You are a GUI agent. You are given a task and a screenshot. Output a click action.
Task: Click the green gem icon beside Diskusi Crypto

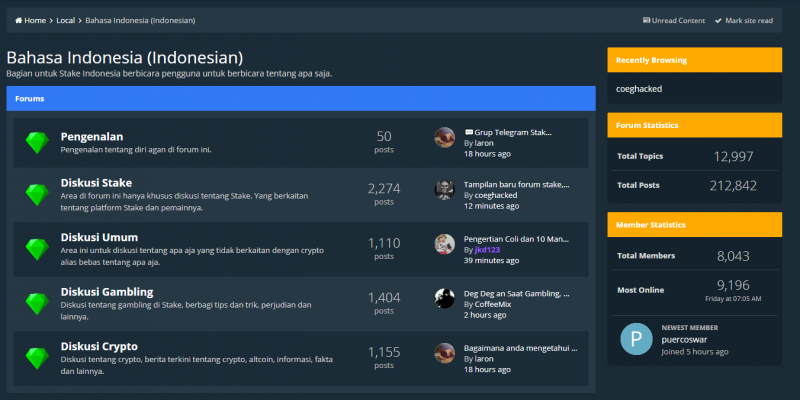pos(37,358)
